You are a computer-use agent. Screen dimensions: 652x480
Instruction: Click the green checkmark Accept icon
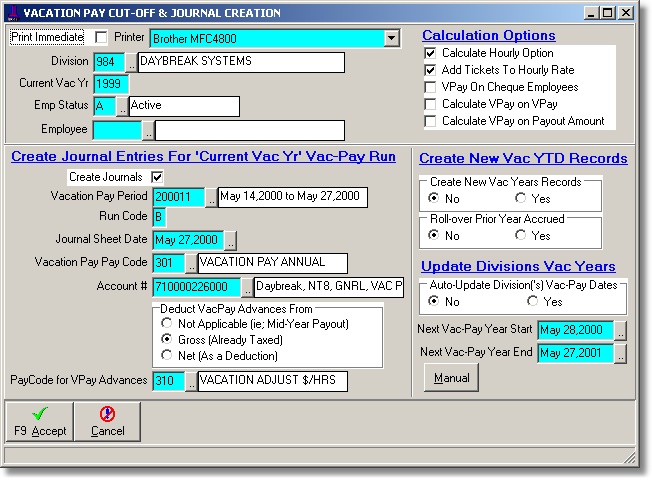(40, 414)
